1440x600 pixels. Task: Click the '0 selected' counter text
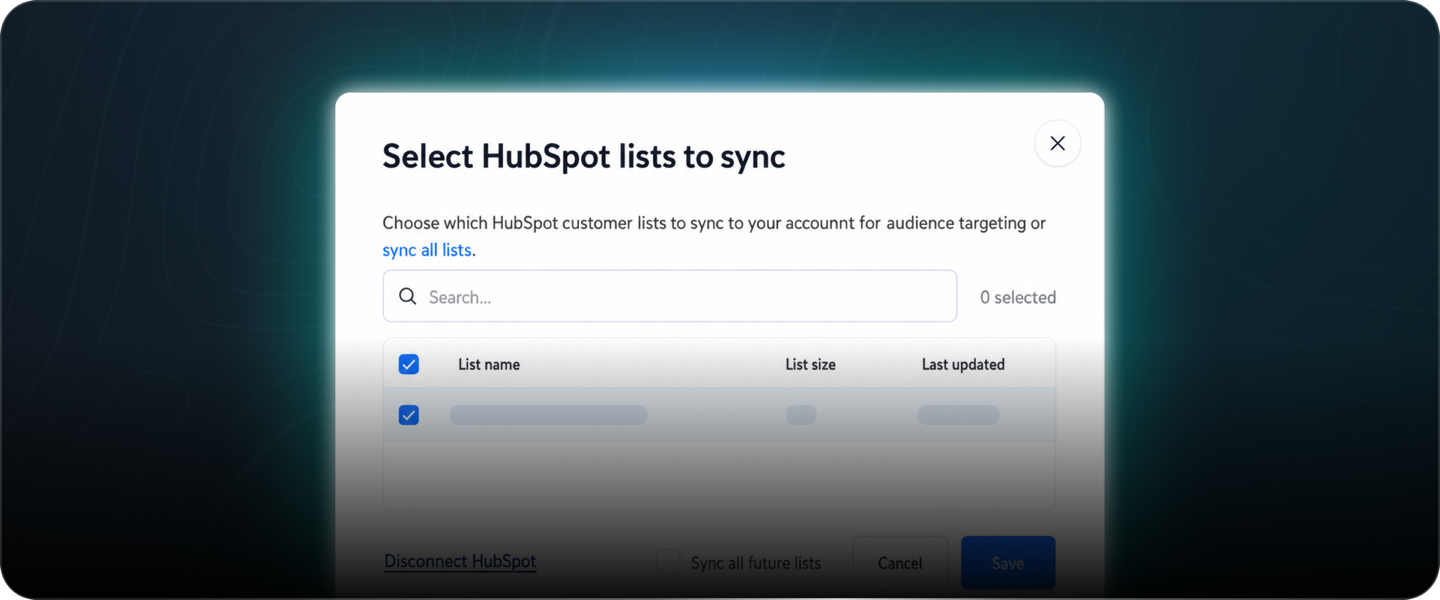[1018, 297]
